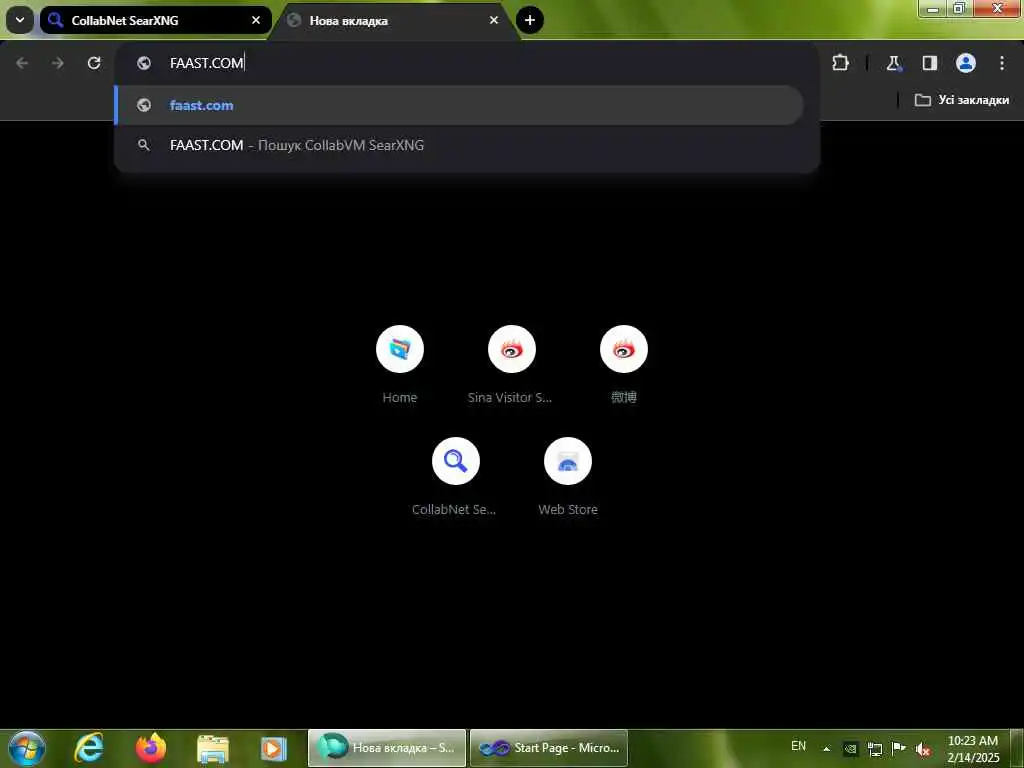
Task: Click the Show desktop strip
Action: tap(1017, 748)
